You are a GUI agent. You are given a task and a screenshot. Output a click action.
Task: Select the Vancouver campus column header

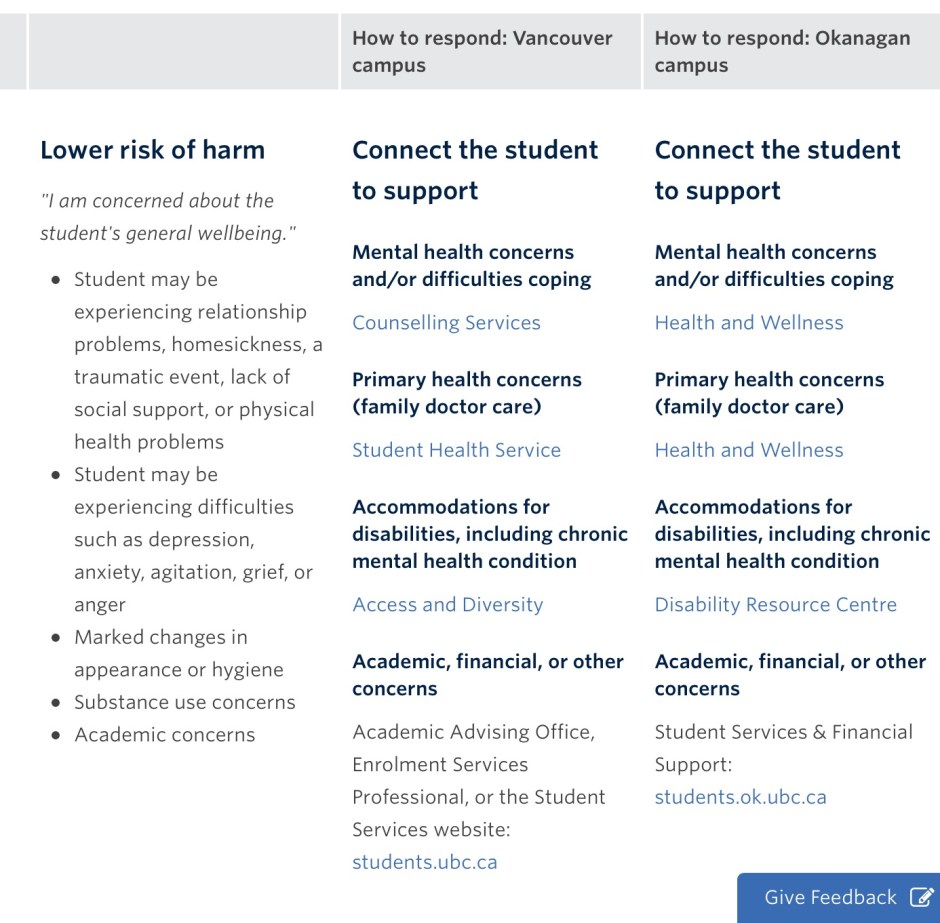point(482,52)
